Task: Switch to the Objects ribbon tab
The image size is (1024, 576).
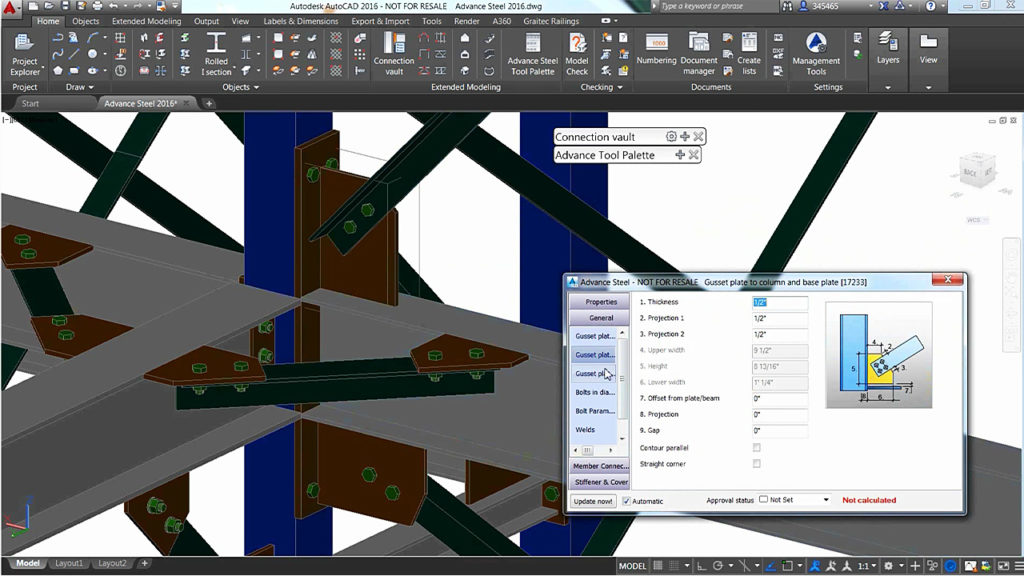Action: 86,21
